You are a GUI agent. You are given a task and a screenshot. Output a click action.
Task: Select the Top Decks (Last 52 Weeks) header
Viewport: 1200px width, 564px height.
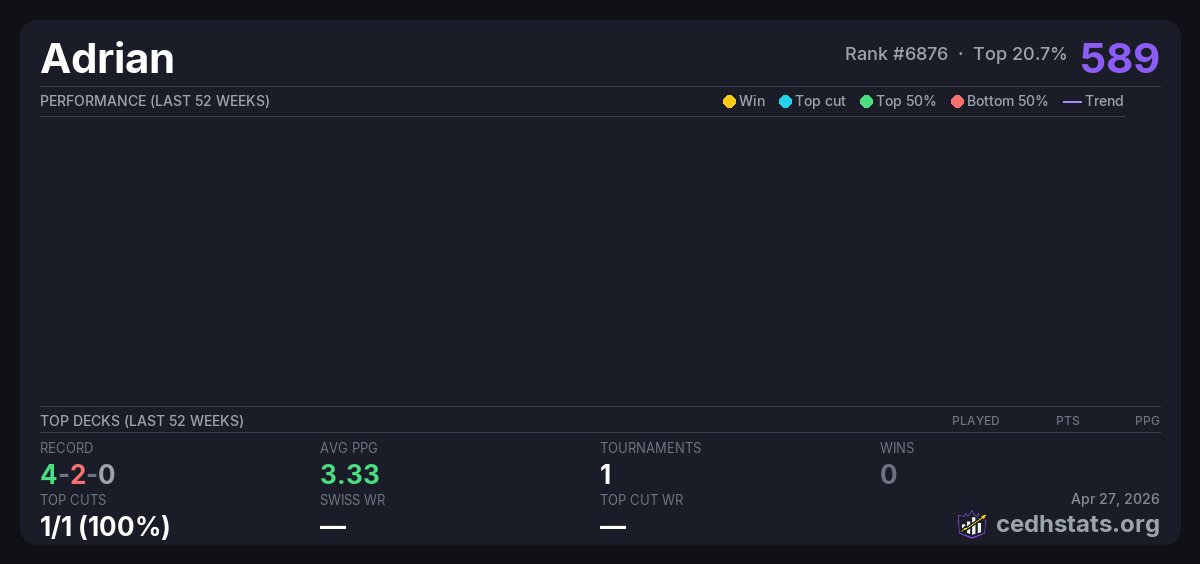click(x=142, y=421)
